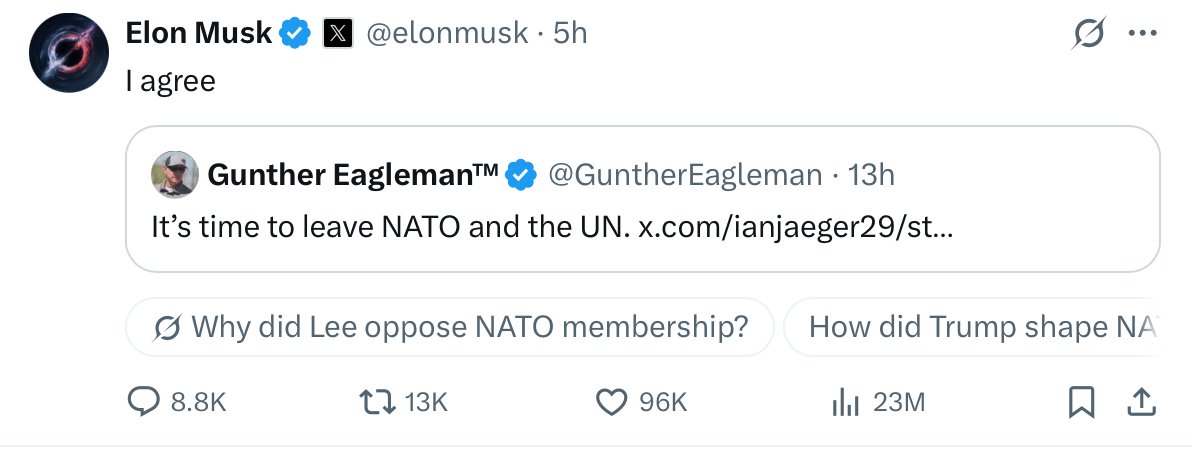Viewport: 1192px width, 452px height.
Task: Open the three-dot more options menu
Action: click(x=1140, y=34)
